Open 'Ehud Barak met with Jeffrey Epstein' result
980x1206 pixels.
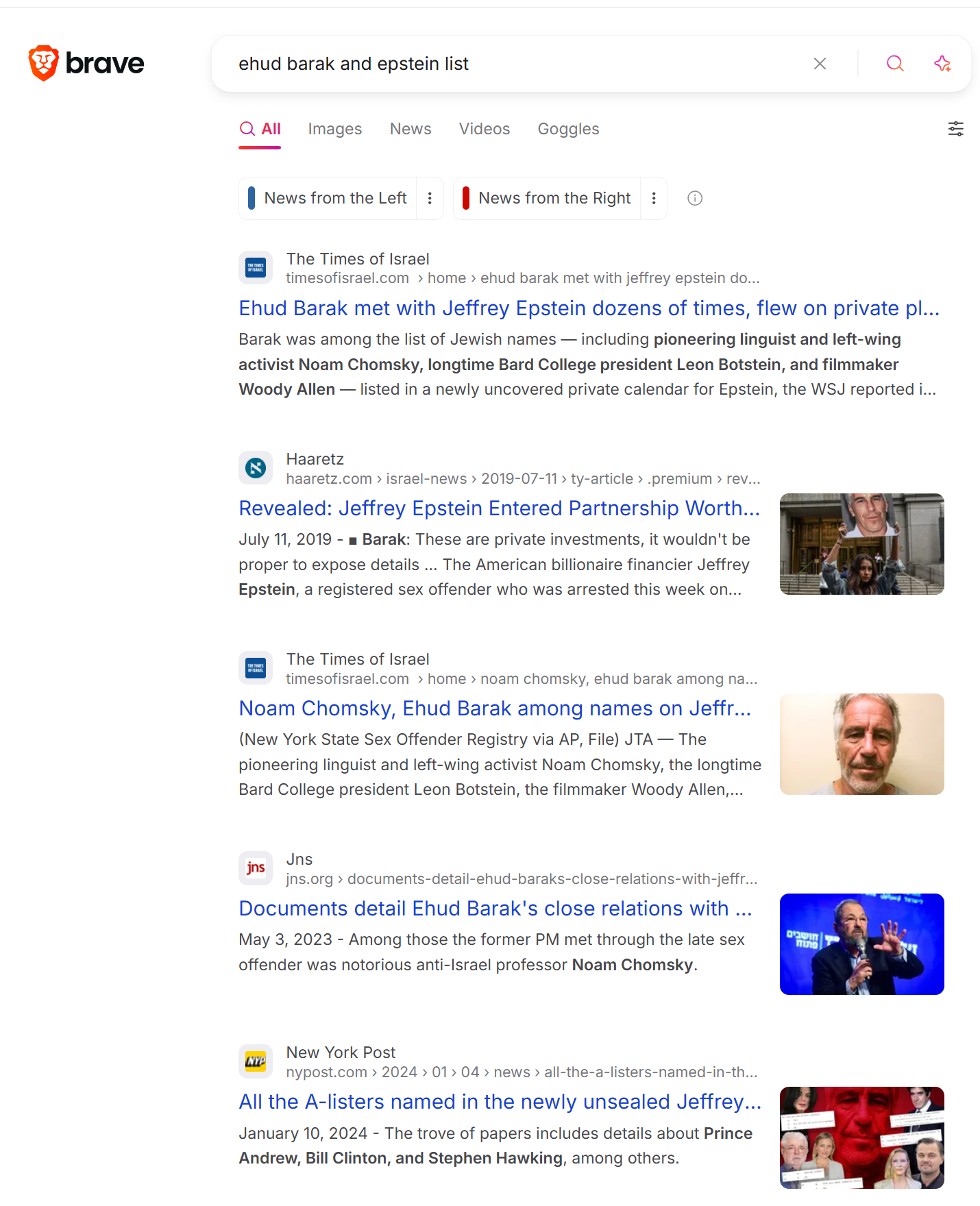(x=589, y=308)
